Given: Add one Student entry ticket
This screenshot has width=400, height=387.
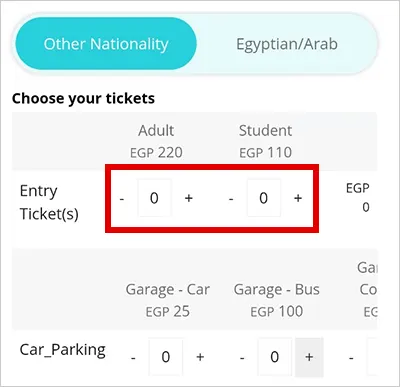Looking at the screenshot, I should pos(298,198).
